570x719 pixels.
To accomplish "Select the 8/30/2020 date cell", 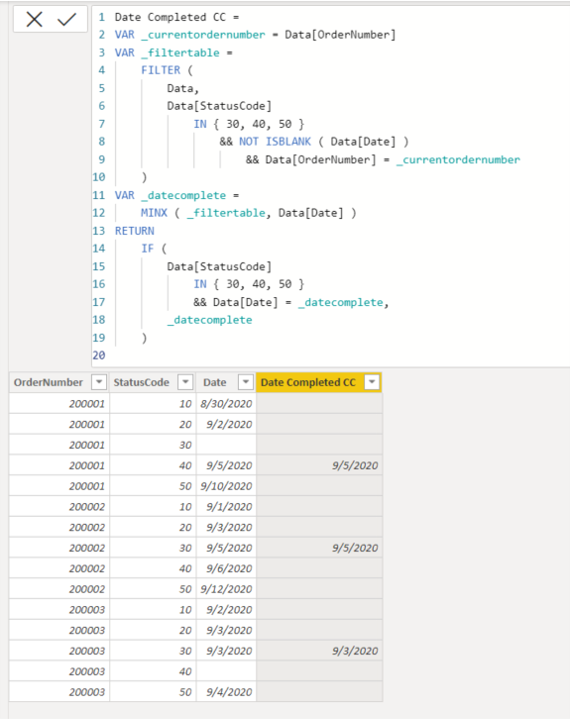I will point(226,404).
